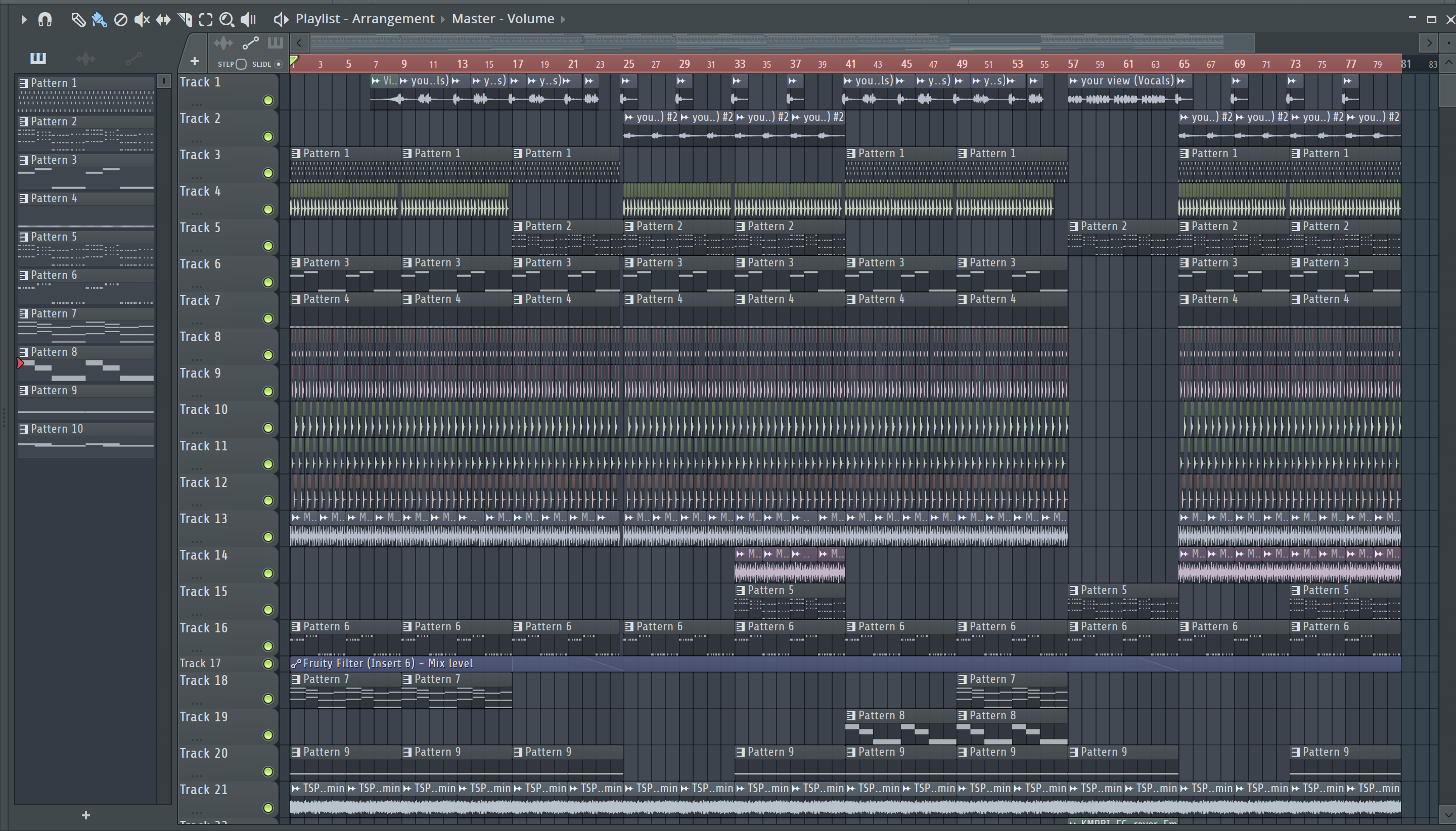Open first Pattern 8 clip menu on Track 19
This screenshot has width=1456, height=831.
[851, 716]
